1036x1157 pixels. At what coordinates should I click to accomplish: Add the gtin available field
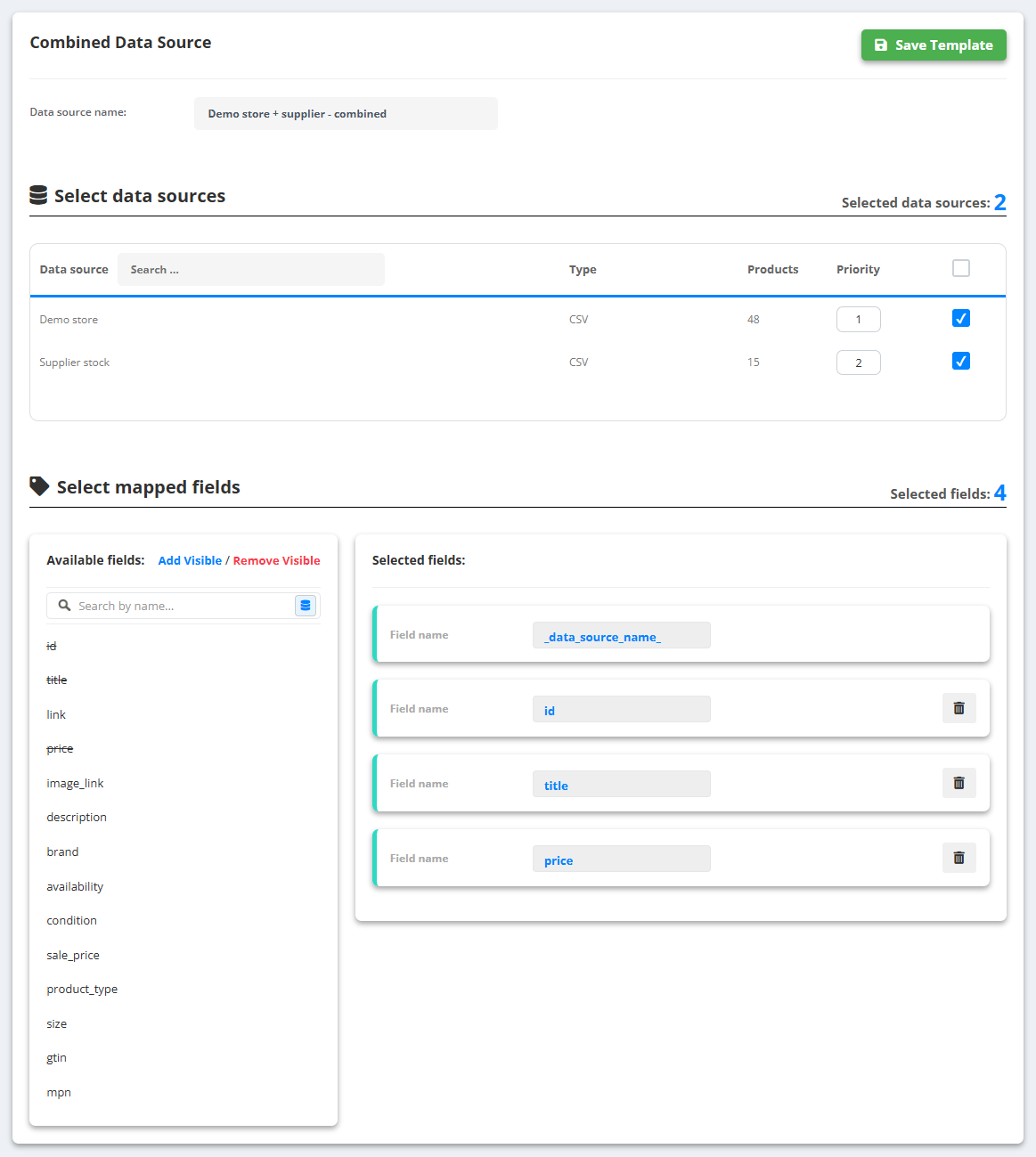click(x=57, y=1057)
